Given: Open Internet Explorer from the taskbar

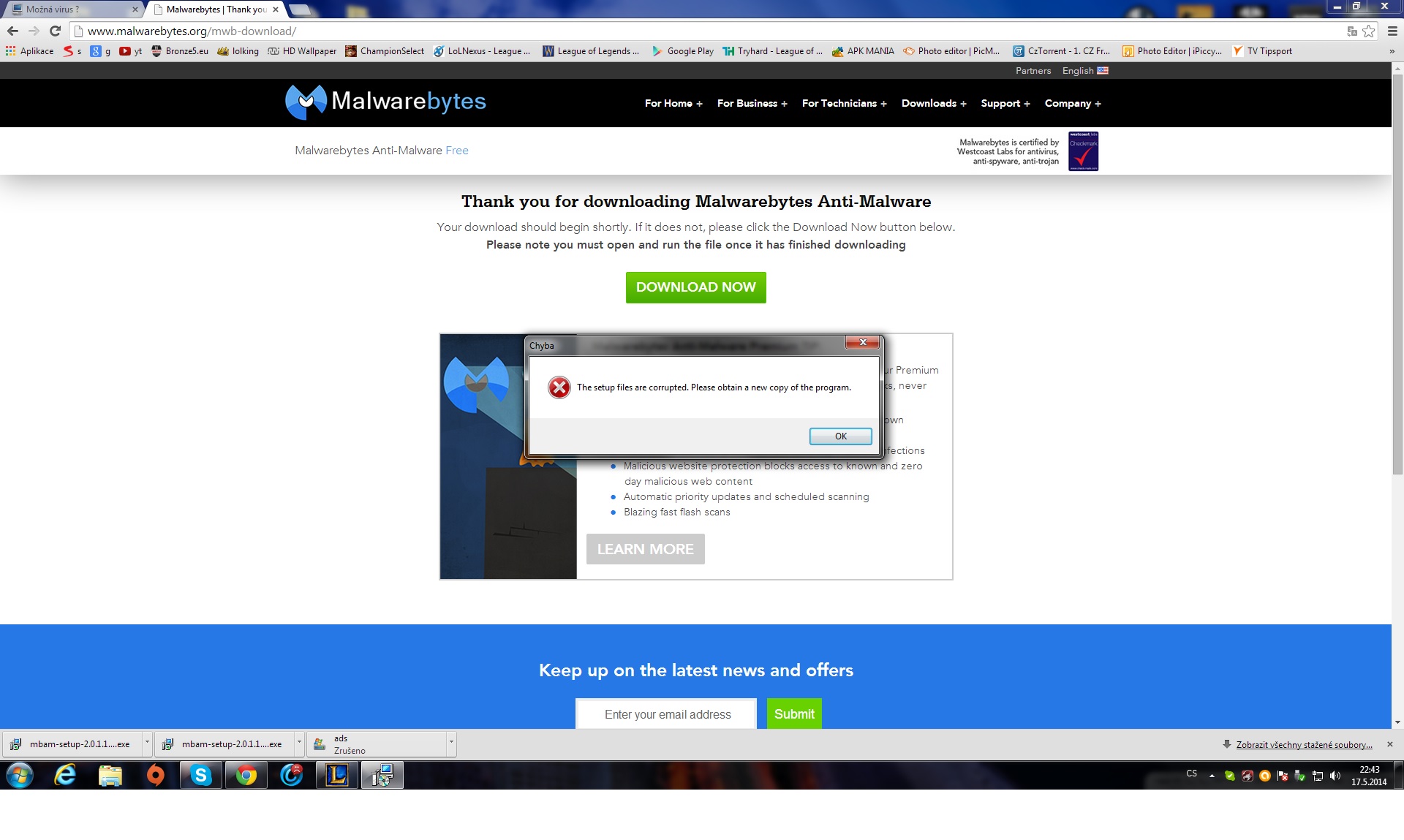Looking at the screenshot, I should point(65,775).
